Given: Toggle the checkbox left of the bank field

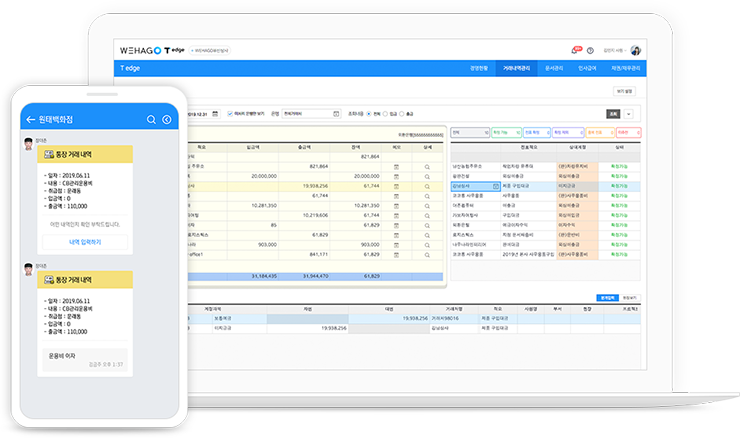Looking at the screenshot, I should tap(230, 114).
